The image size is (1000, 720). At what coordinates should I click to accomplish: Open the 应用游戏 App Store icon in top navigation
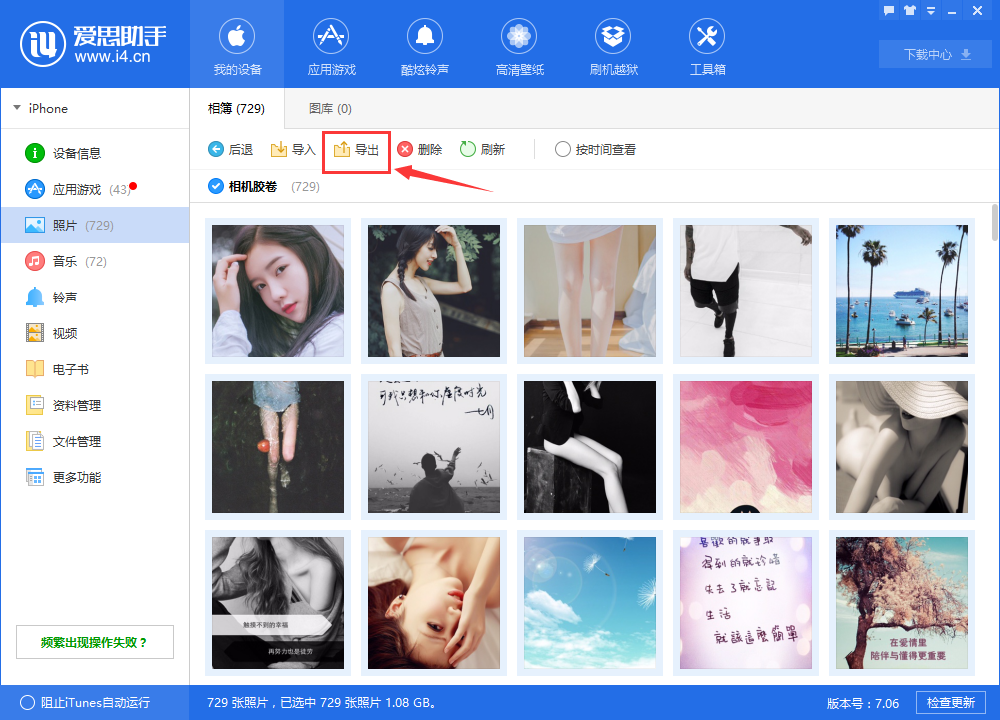(x=331, y=38)
